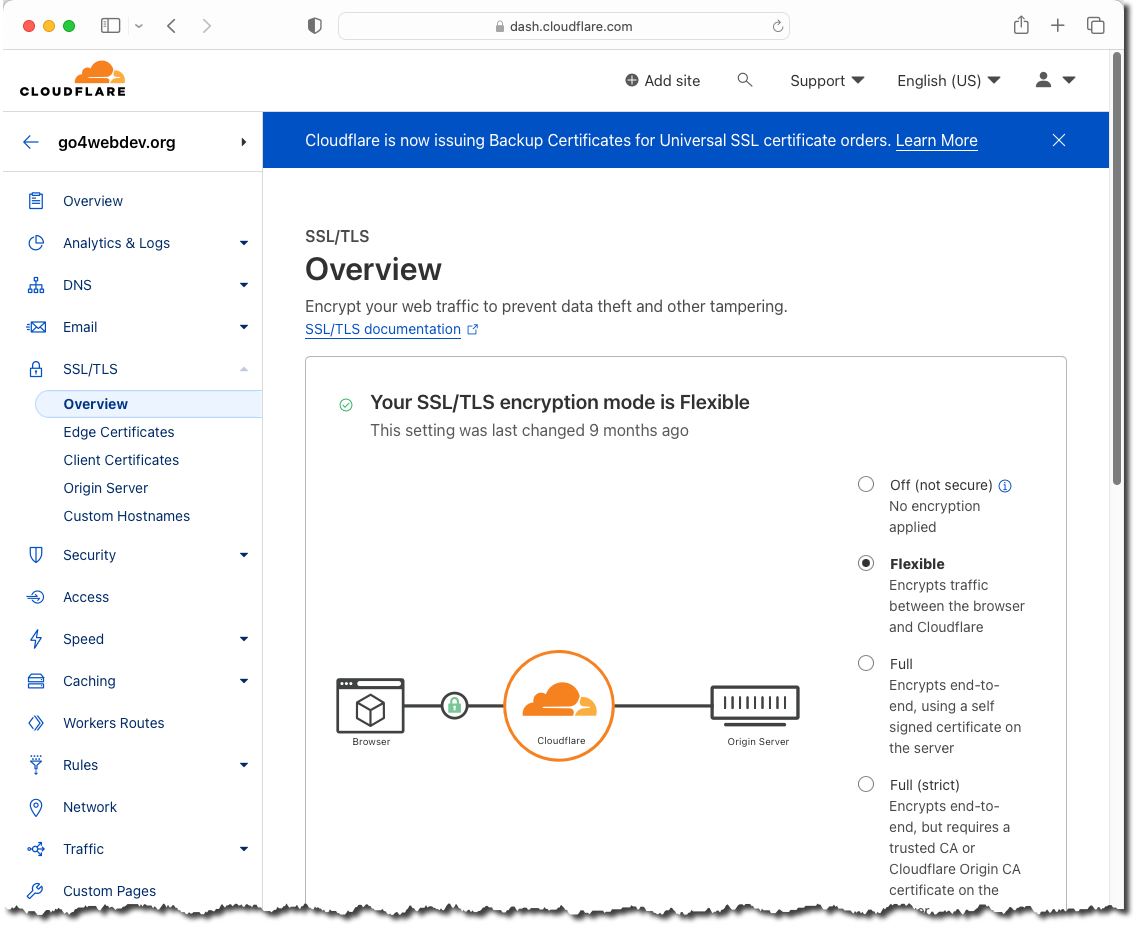Open Custom Hostnames submenu item

126,516
